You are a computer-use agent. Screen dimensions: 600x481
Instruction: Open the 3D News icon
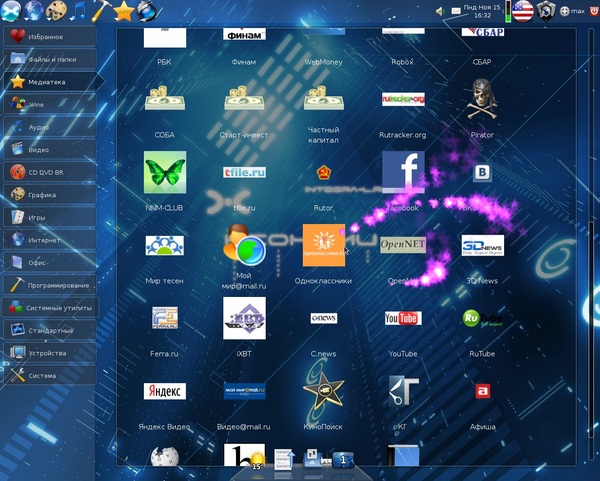point(483,245)
